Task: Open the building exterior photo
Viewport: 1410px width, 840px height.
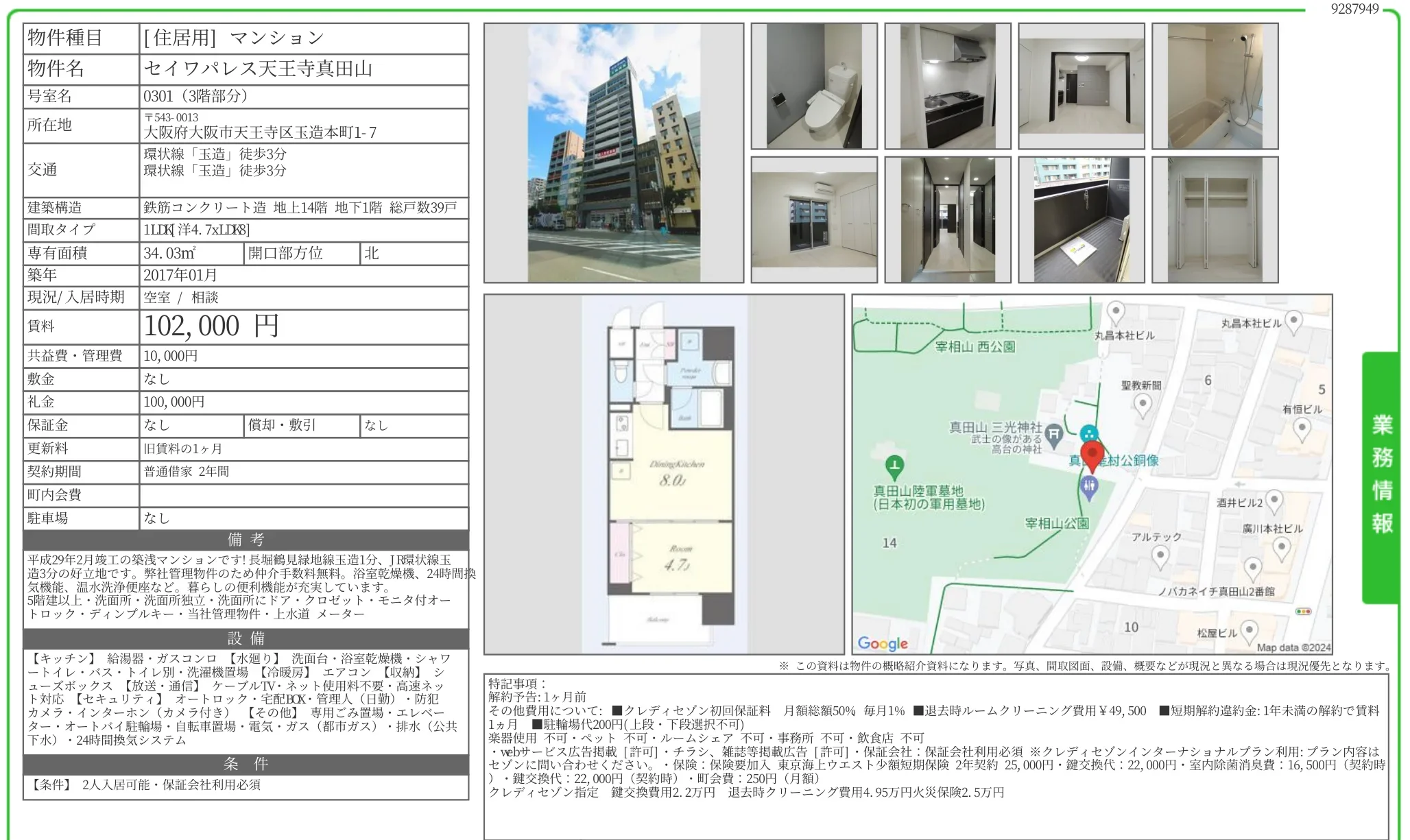Action: 614,153
